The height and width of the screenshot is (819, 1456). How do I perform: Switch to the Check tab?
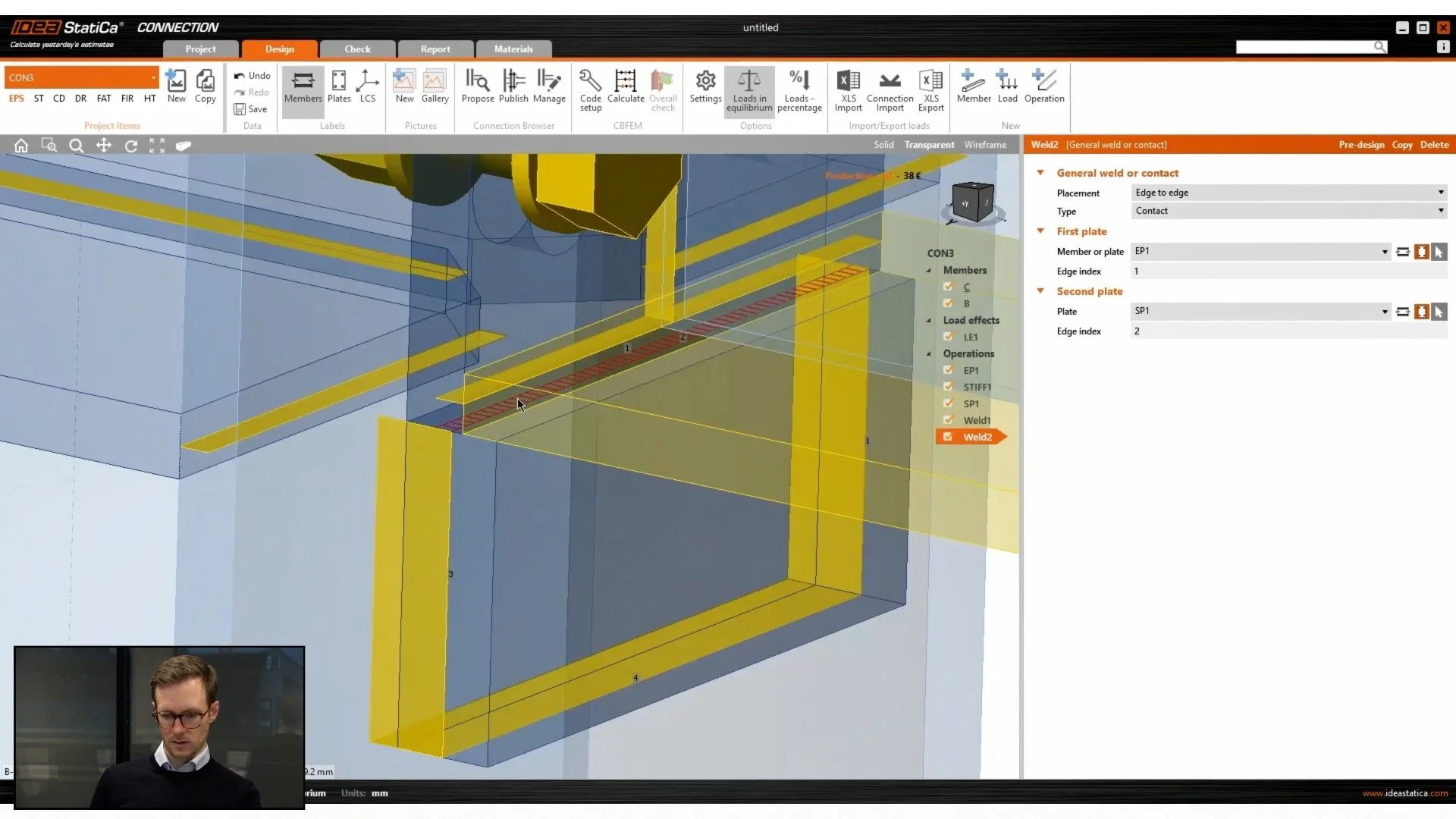[356, 49]
